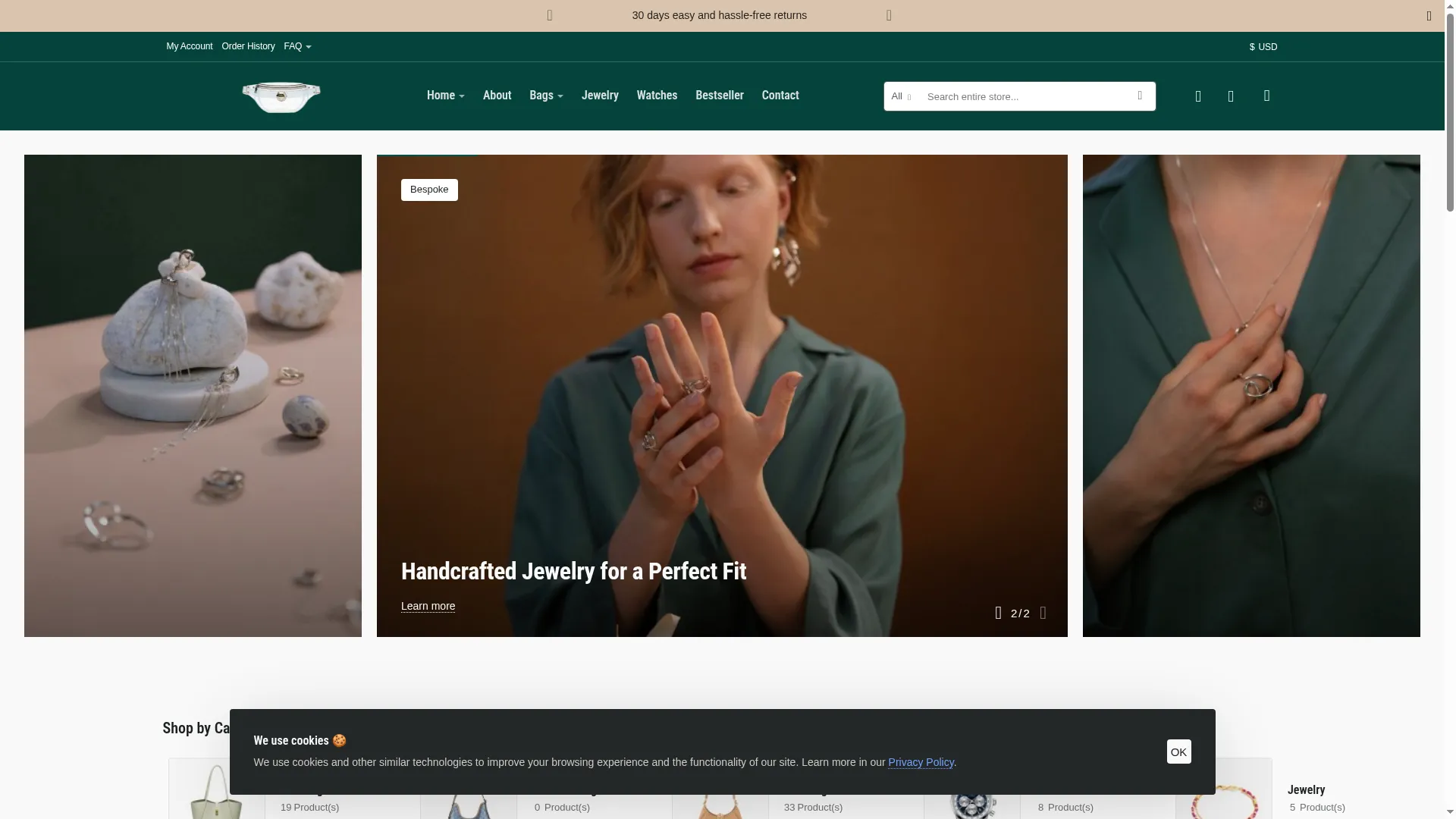Open the right banner with the necklace close-up

(x=1251, y=396)
